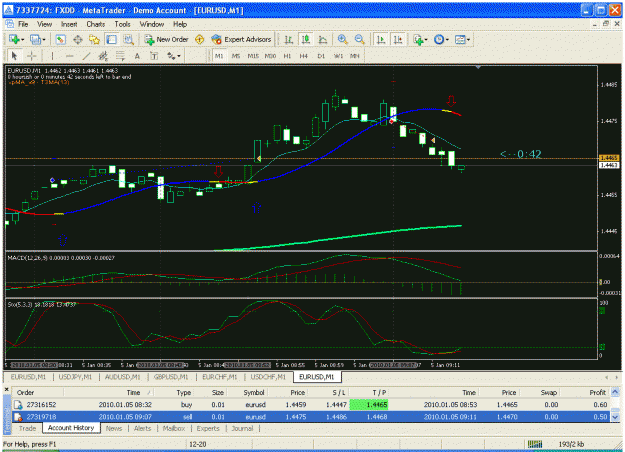Viewport: 625px width, 452px height.
Task: Open the Charts menu
Action: click(x=96, y=24)
